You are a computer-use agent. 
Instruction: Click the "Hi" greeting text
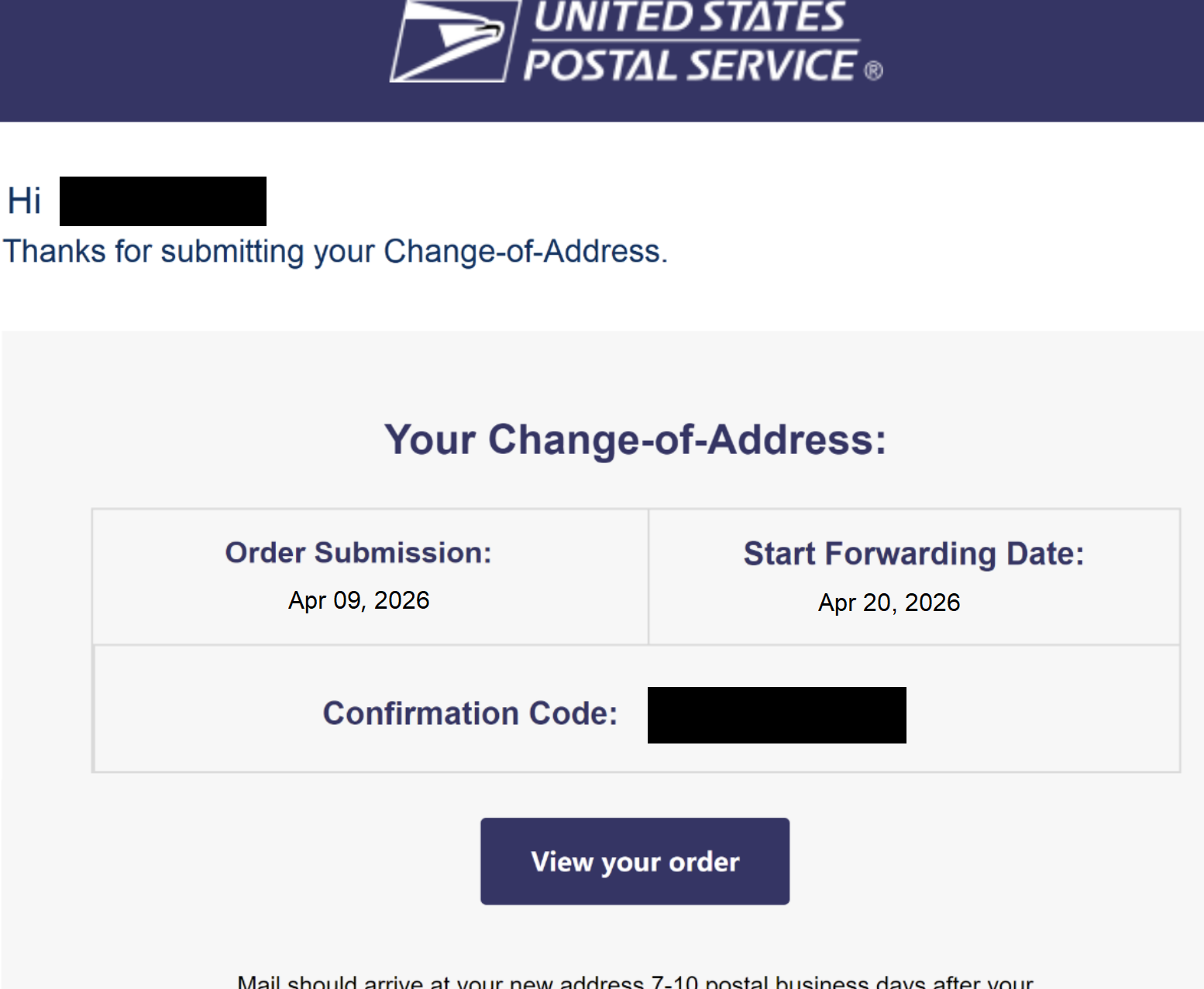coord(24,201)
